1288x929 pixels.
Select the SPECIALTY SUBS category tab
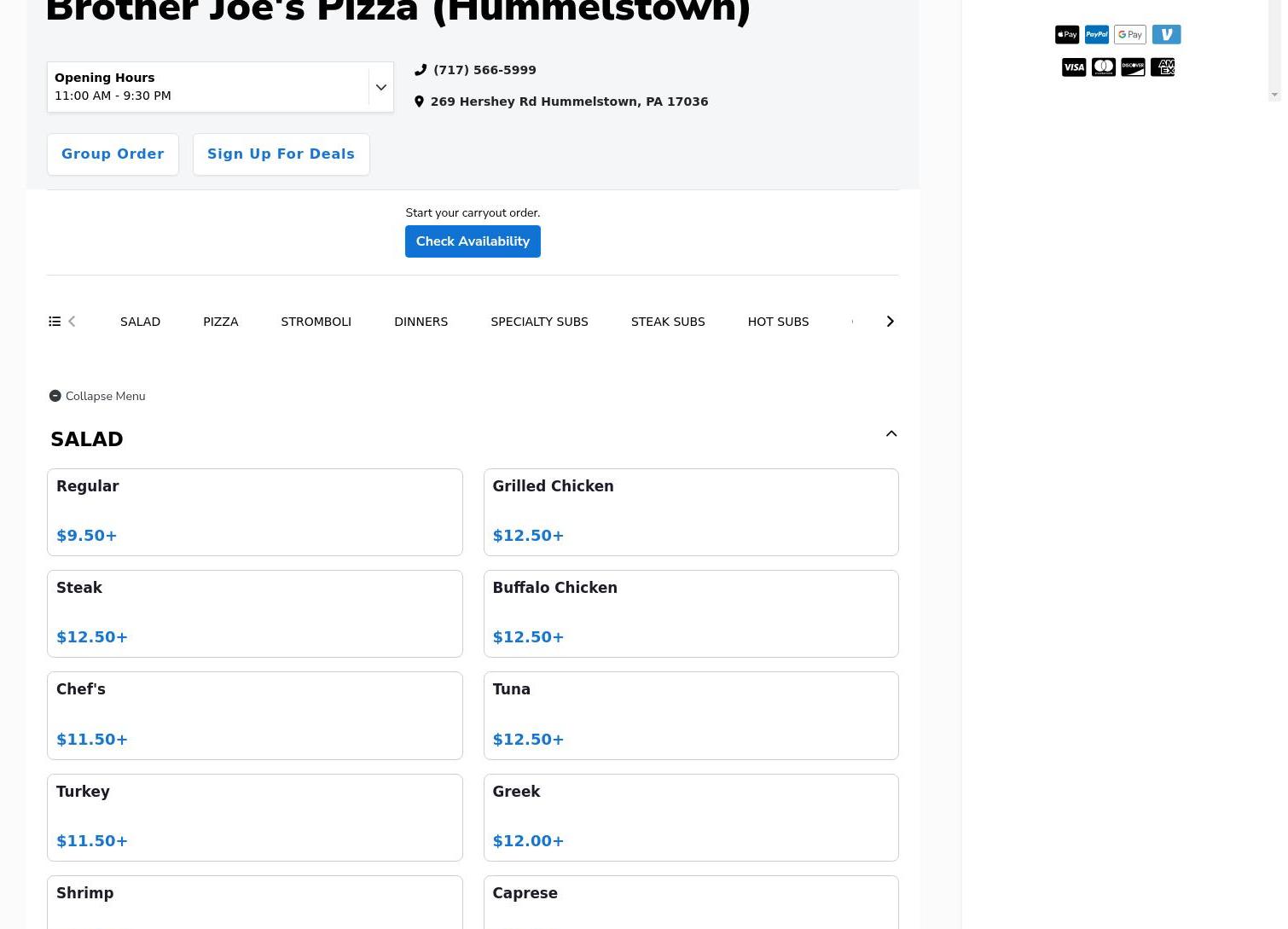point(539,322)
